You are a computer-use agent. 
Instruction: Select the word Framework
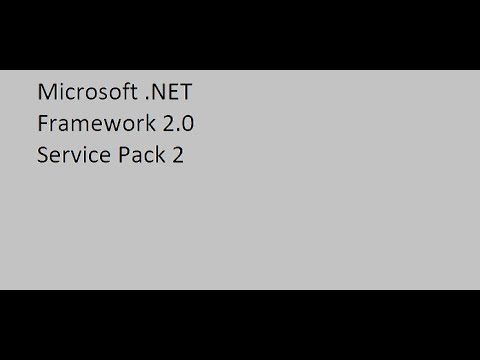pos(97,123)
